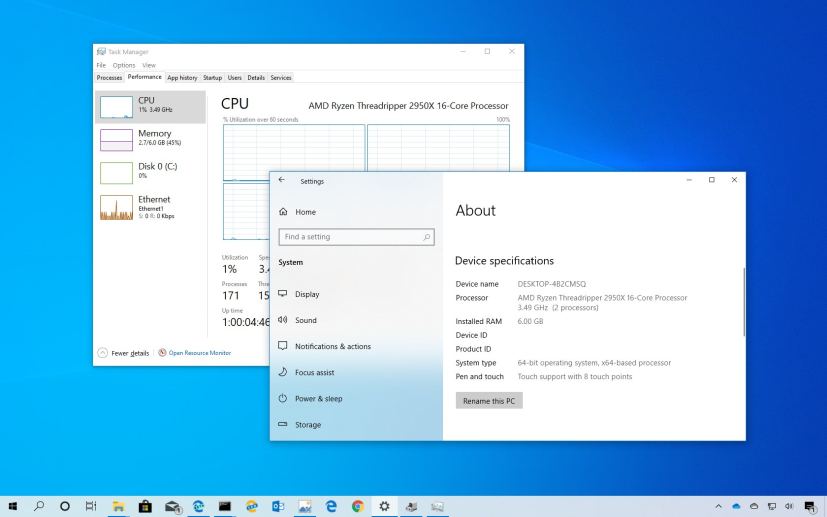
Task: Maximize the Settings window
Action: 711,180
